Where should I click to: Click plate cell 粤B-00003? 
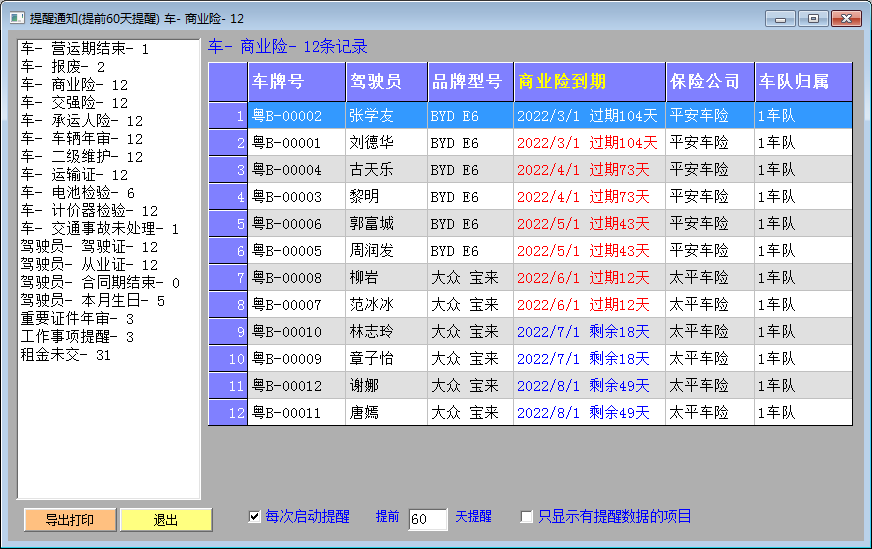(296, 197)
